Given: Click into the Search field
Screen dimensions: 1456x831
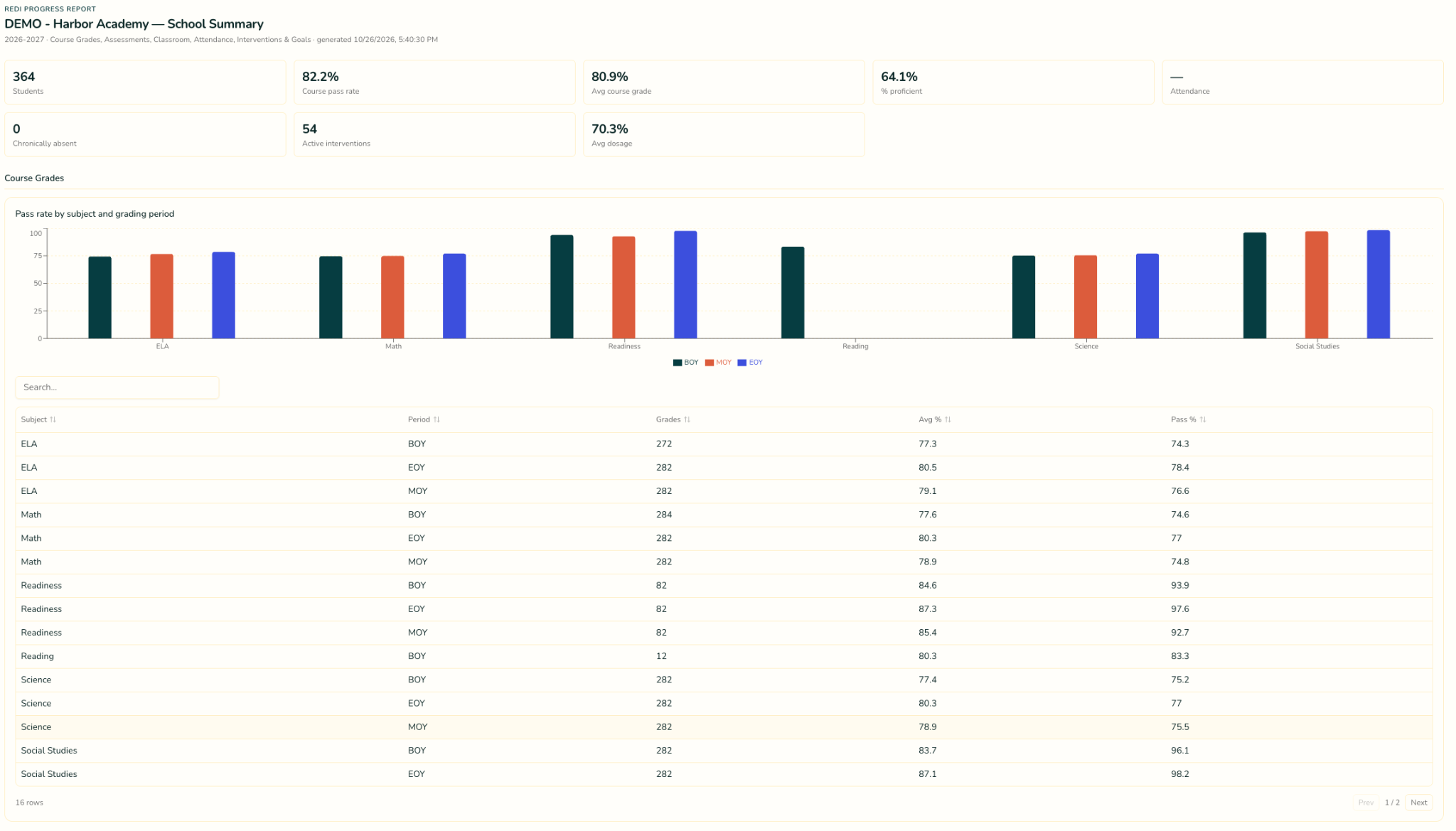Looking at the screenshot, I should [x=117, y=387].
